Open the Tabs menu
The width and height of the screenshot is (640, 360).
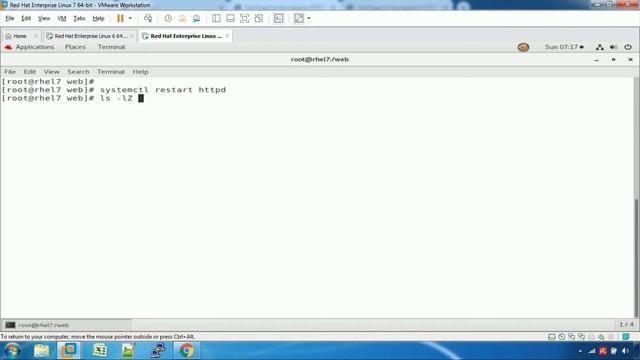click(79, 18)
